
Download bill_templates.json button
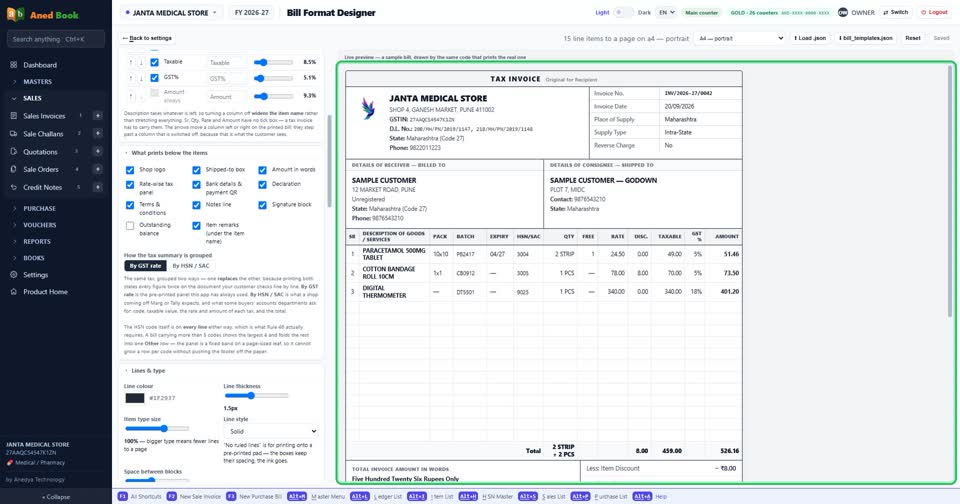866,38
